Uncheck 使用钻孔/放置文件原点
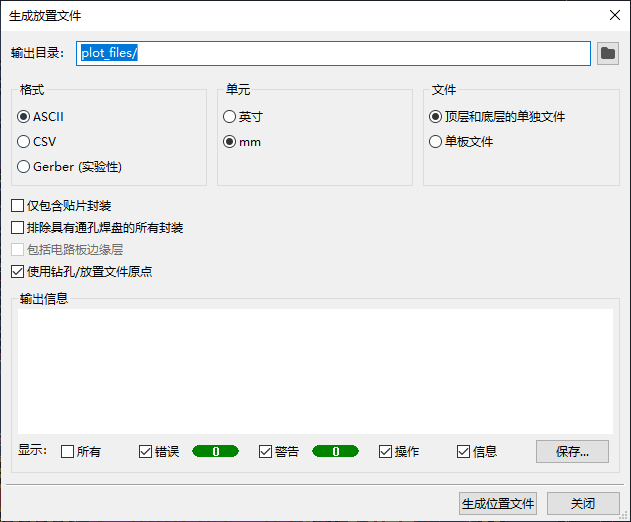 pyautogui.click(x=17, y=271)
